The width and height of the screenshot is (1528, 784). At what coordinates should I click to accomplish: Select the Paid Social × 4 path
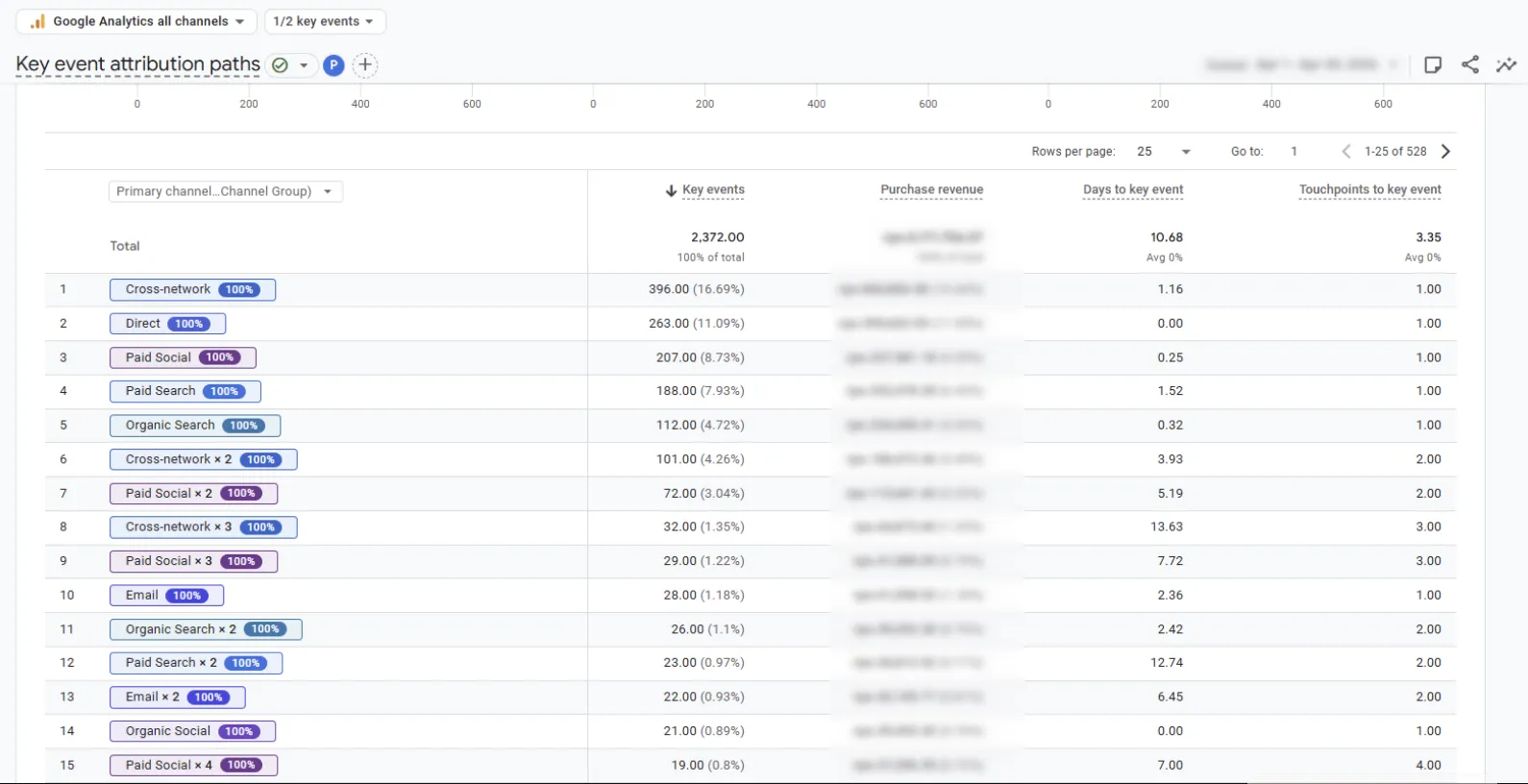pos(193,766)
